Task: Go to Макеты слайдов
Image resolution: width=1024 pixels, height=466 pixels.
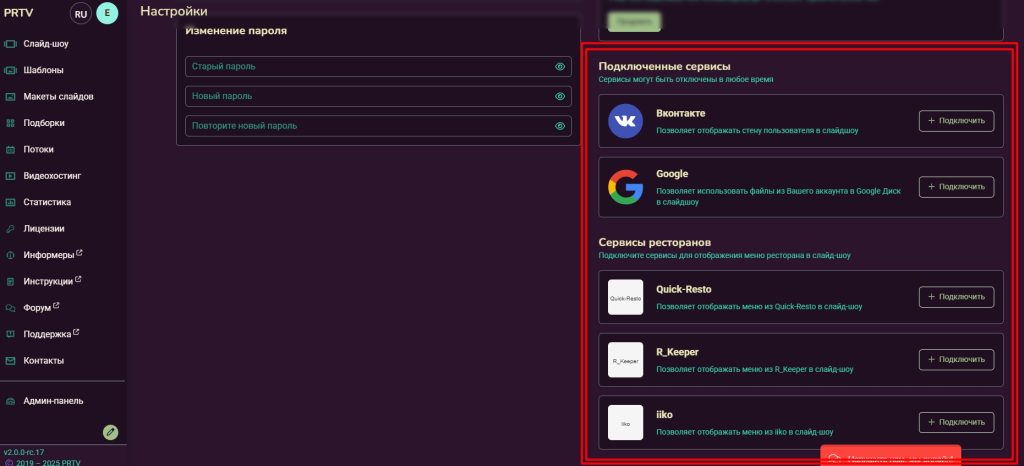Action: (58, 97)
